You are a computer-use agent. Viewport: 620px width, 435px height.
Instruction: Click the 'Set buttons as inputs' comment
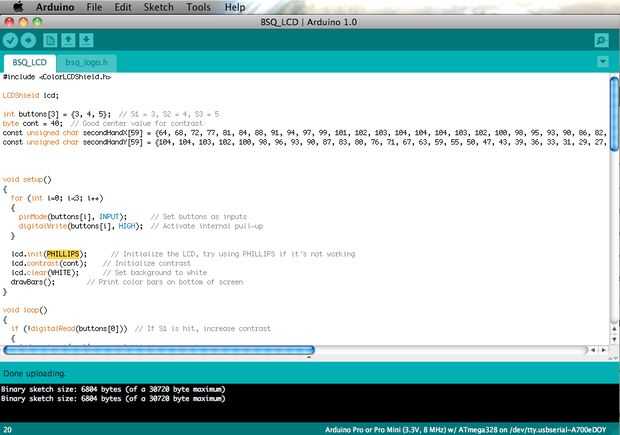(x=199, y=217)
